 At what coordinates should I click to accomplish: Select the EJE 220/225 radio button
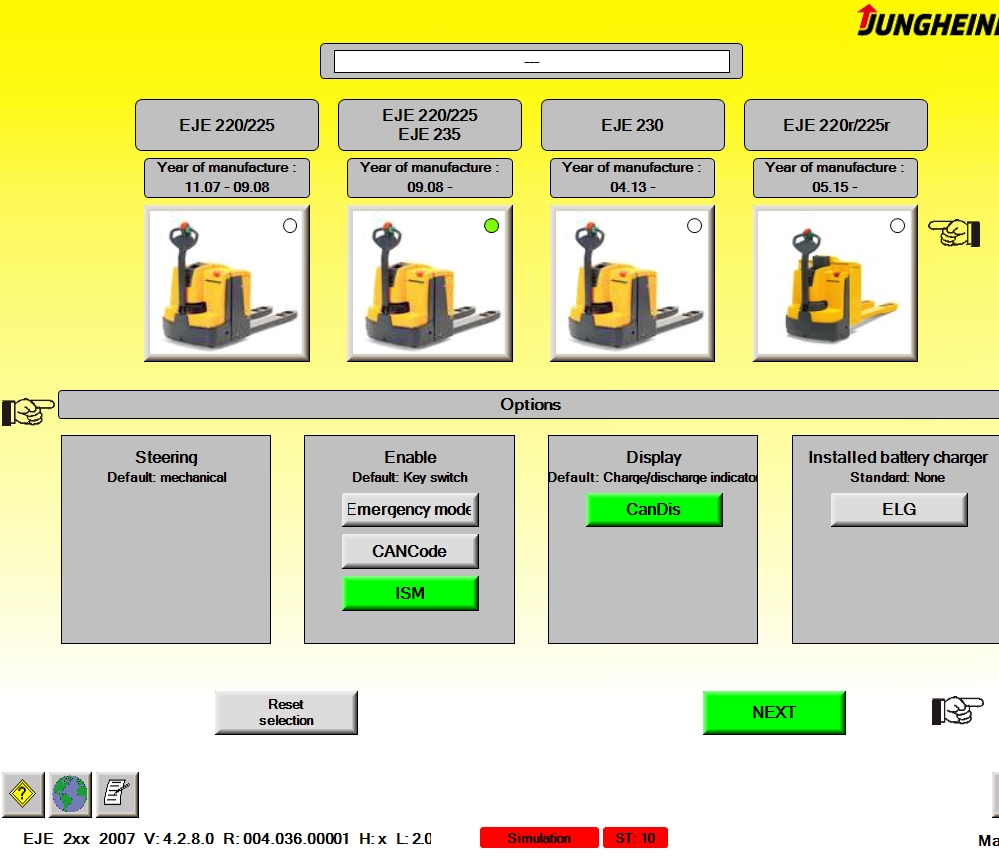tap(289, 225)
